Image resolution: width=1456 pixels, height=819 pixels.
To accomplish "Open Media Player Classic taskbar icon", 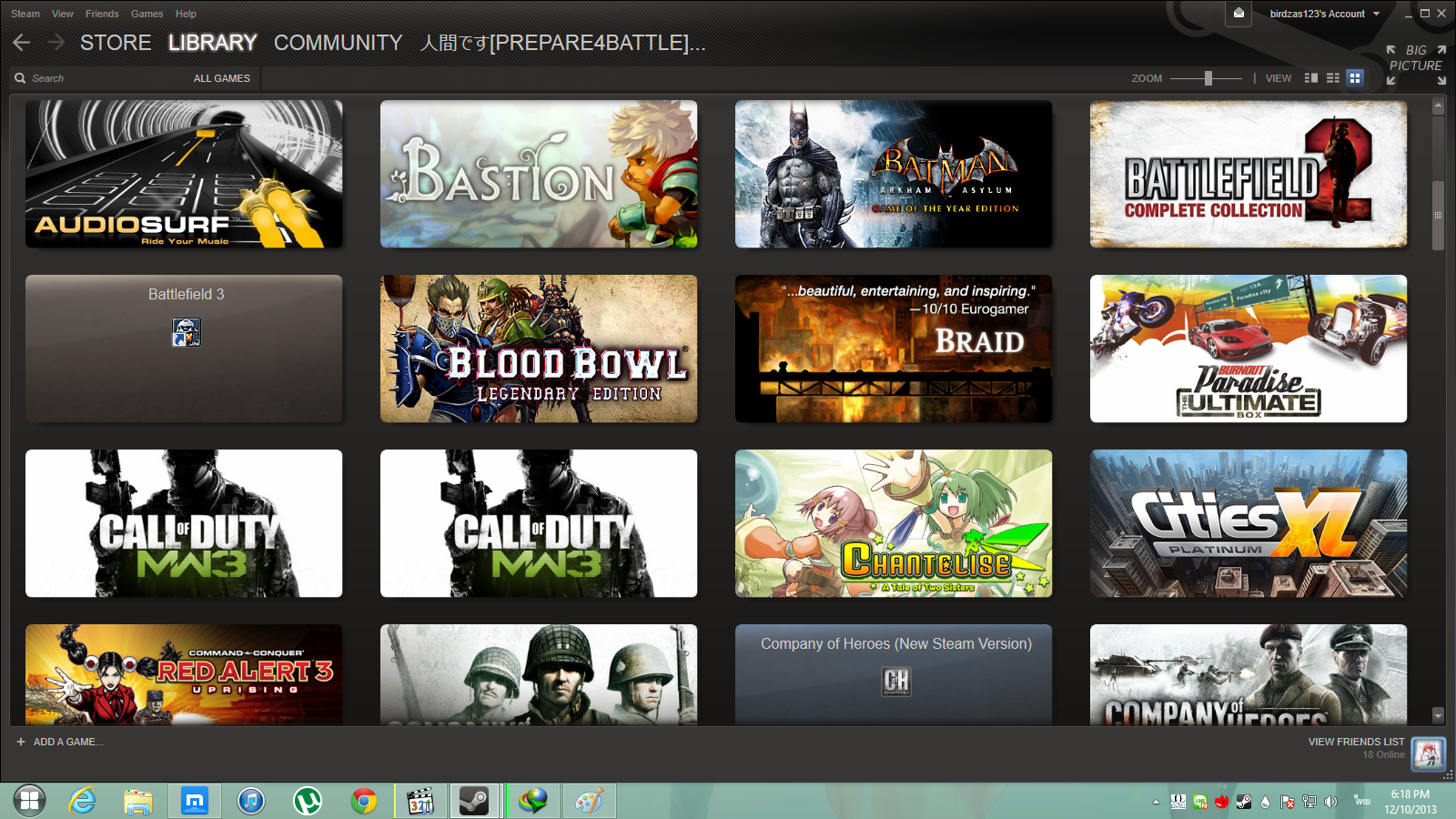I will pos(420,801).
